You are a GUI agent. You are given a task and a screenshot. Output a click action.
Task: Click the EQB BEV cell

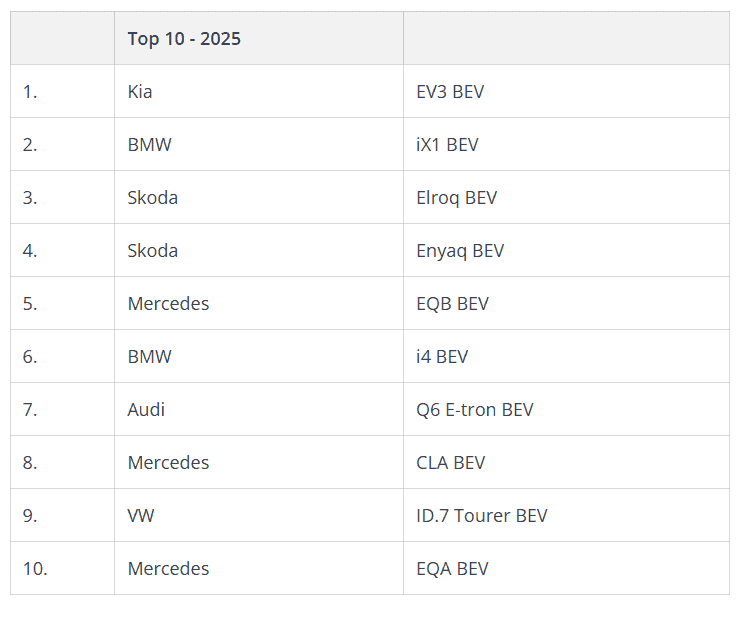pyautogui.click(x=452, y=304)
